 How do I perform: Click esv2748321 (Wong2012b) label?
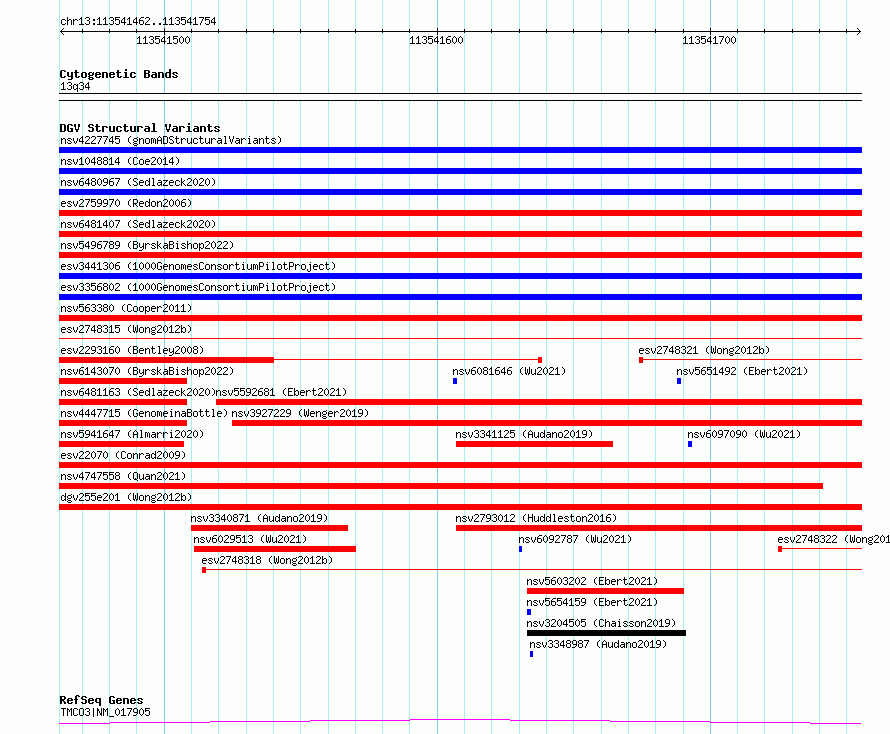pos(704,350)
